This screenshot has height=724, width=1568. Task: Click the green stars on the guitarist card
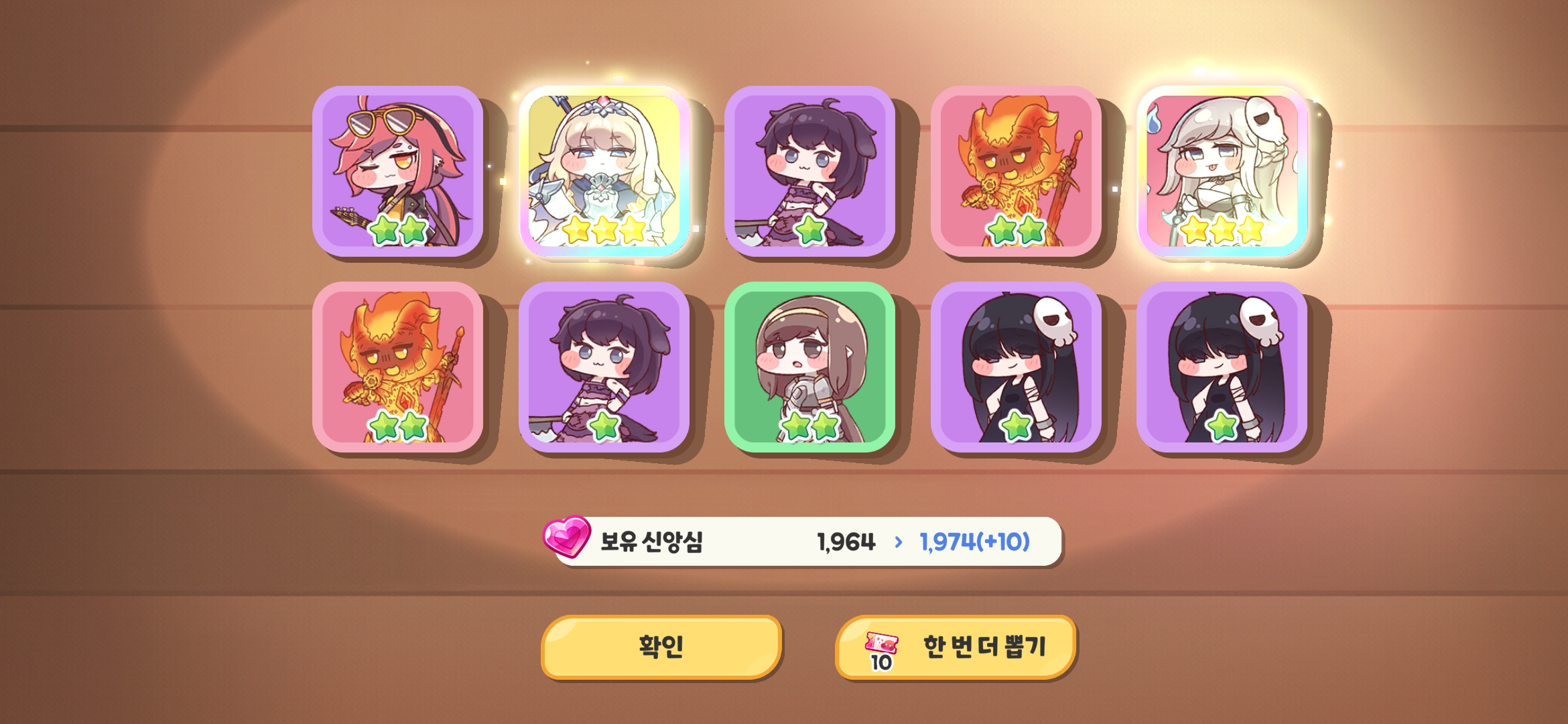click(x=399, y=230)
